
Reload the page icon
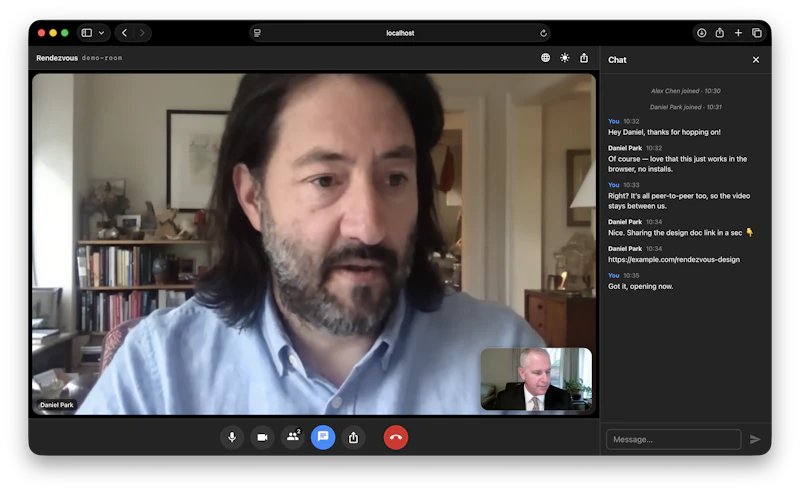tap(543, 33)
